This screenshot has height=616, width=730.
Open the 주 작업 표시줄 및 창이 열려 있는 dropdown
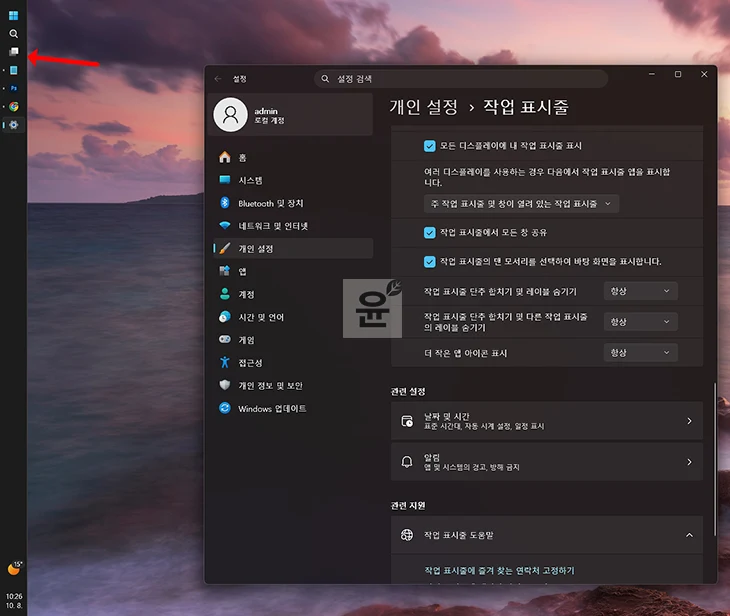(x=521, y=204)
